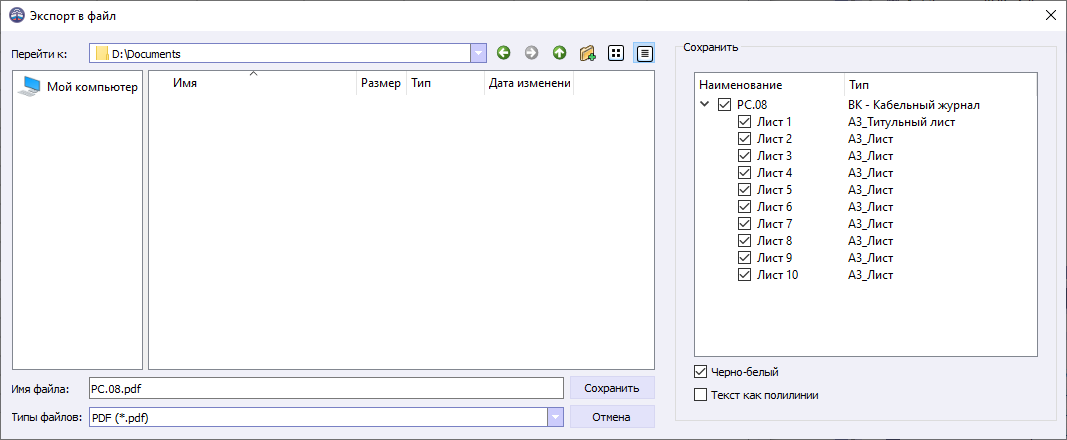Sort files by Имя column

[x=252, y=83]
